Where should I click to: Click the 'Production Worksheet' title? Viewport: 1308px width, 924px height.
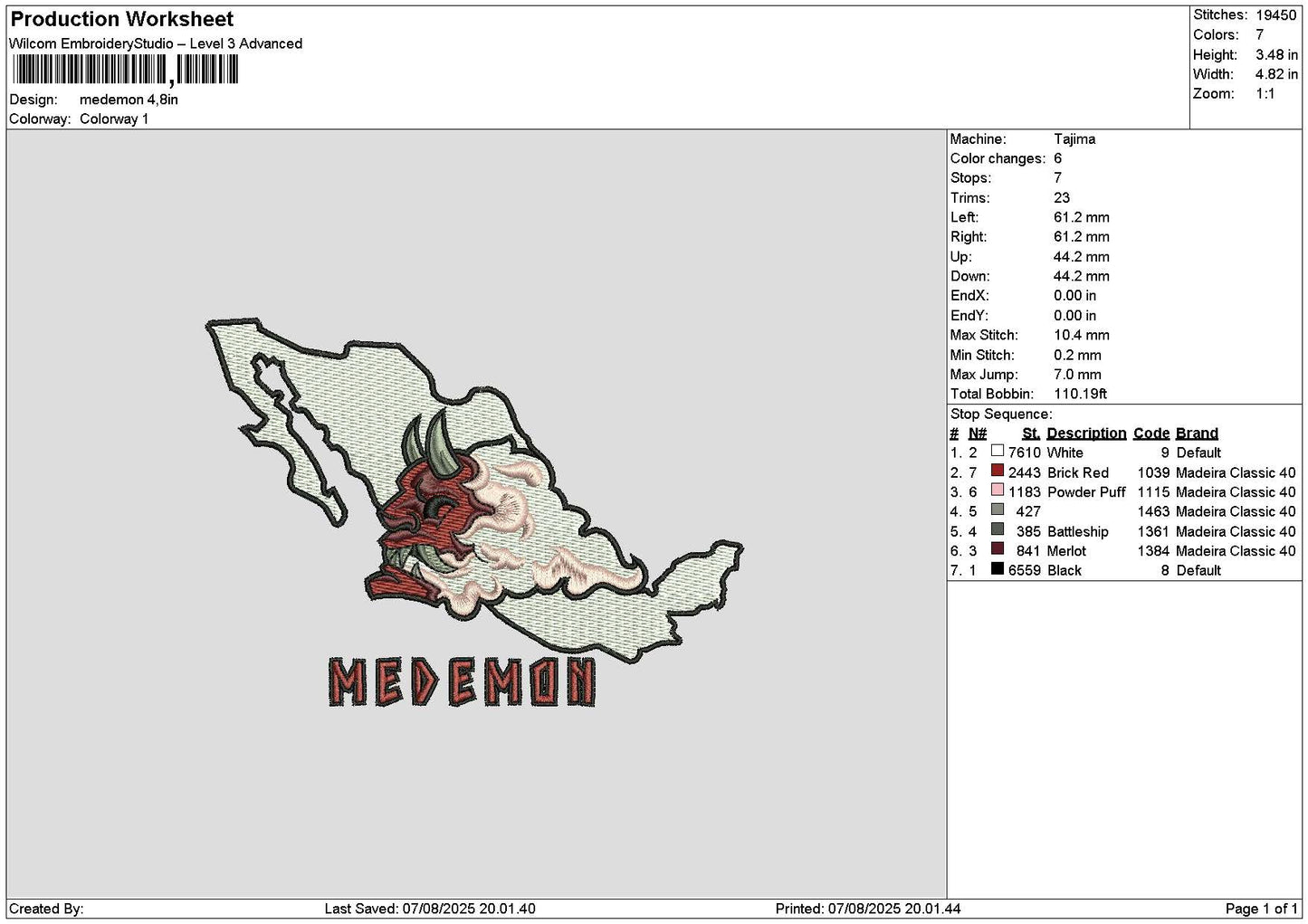click(x=122, y=19)
